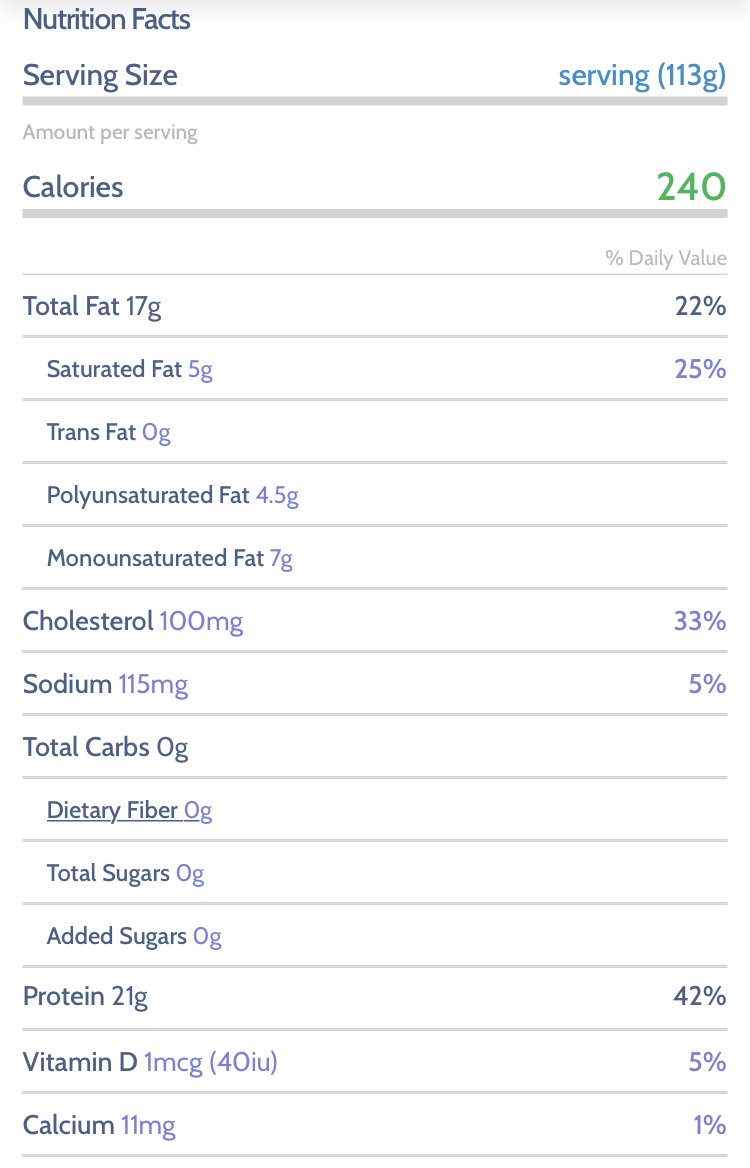This screenshot has width=750, height=1168.
Task: Select the Total Carbs 0g row
Action: tap(375, 747)
